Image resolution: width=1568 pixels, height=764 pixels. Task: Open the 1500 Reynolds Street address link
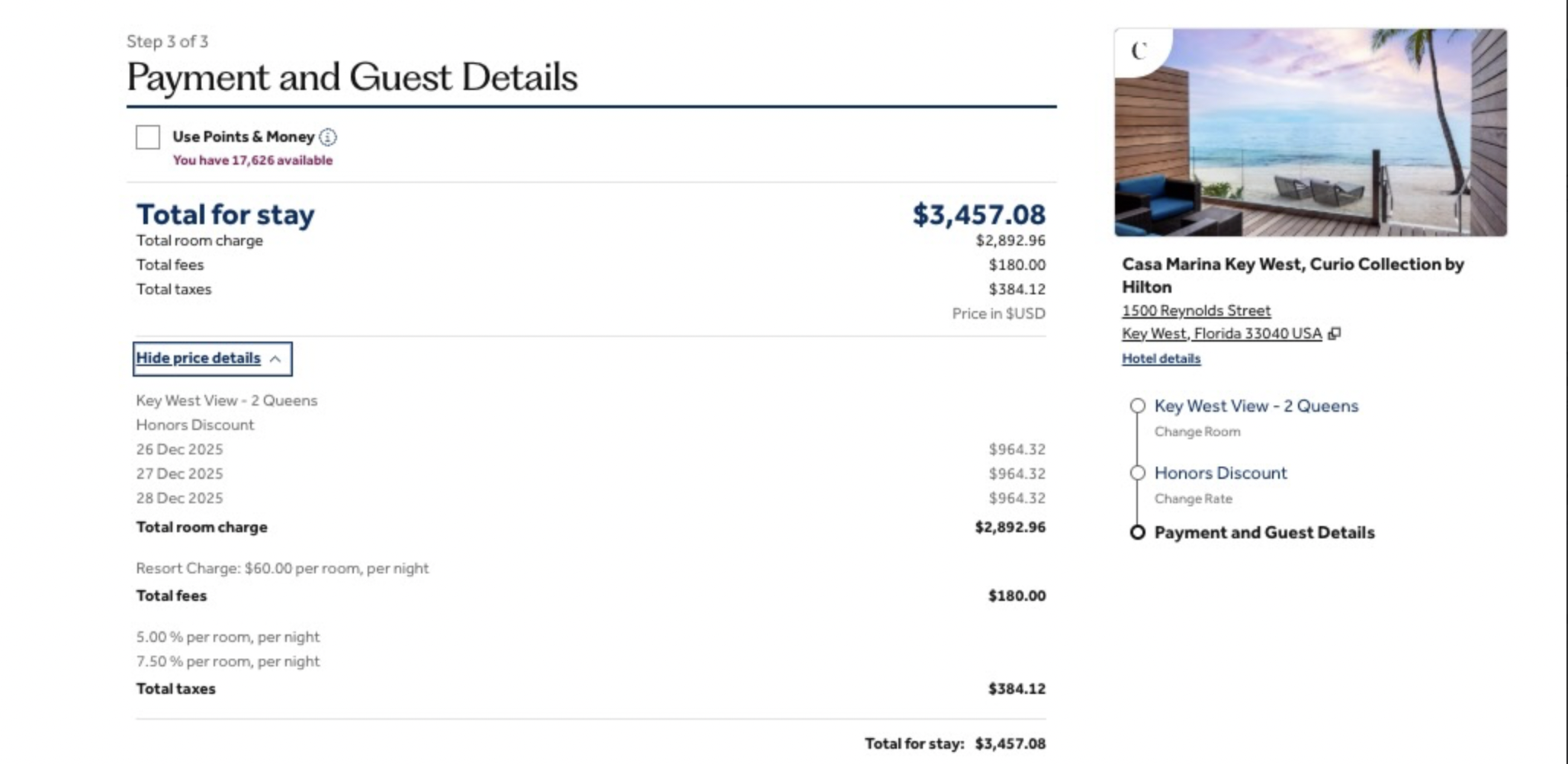tap(1196, 310)
